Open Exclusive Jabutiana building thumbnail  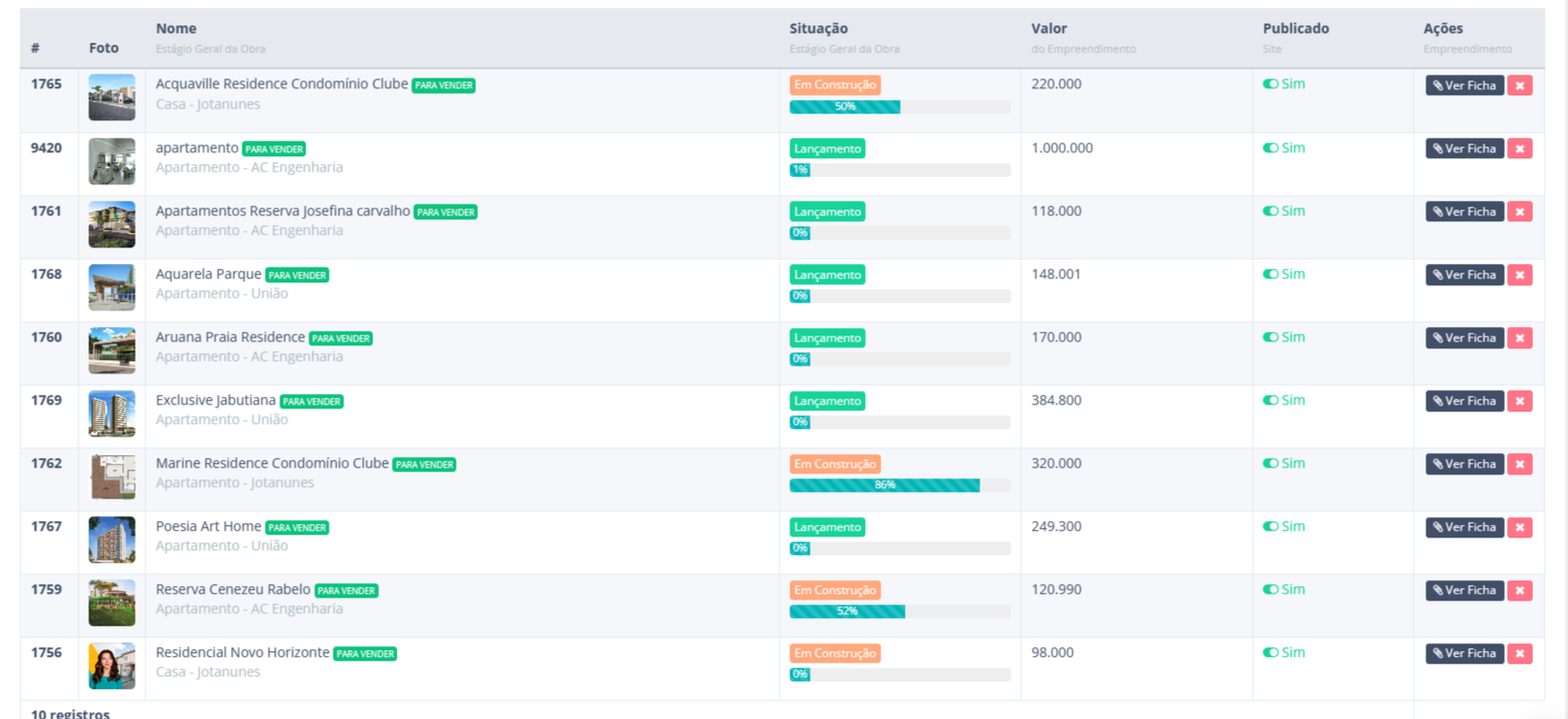pos(112,414)
